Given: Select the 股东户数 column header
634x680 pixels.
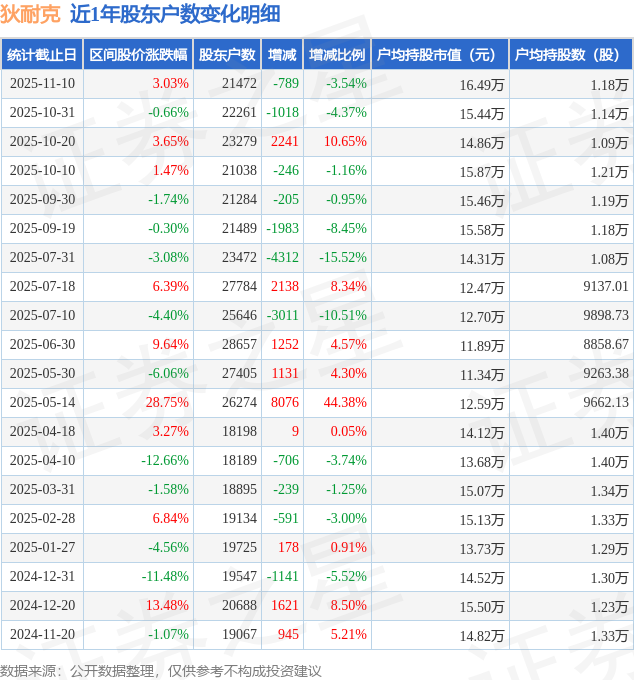Looking at the screenshot, I should (x=227, y=55).
